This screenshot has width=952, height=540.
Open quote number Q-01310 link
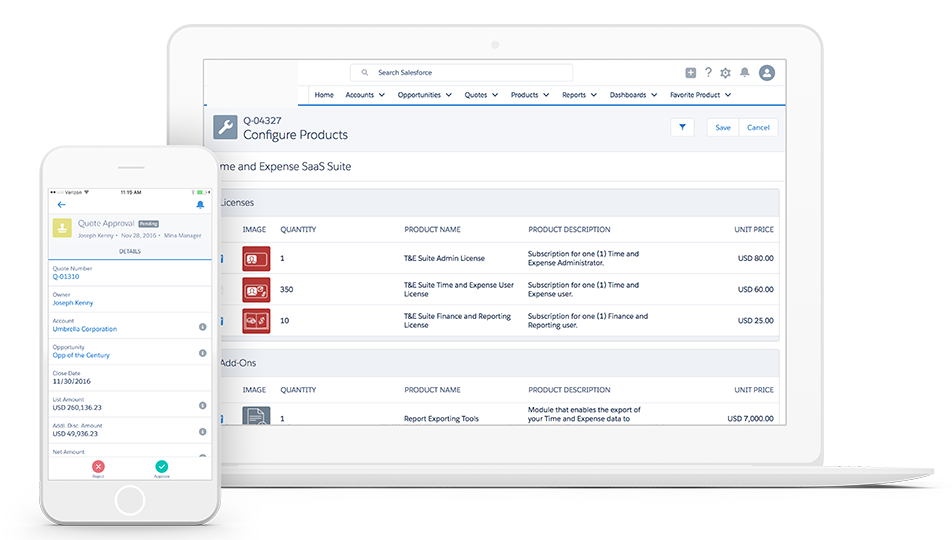66,276
